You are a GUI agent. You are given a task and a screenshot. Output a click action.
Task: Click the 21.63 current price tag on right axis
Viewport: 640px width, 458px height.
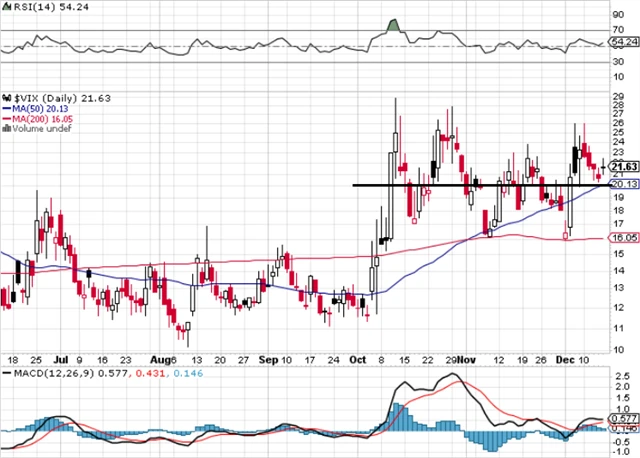coord(623,166)
